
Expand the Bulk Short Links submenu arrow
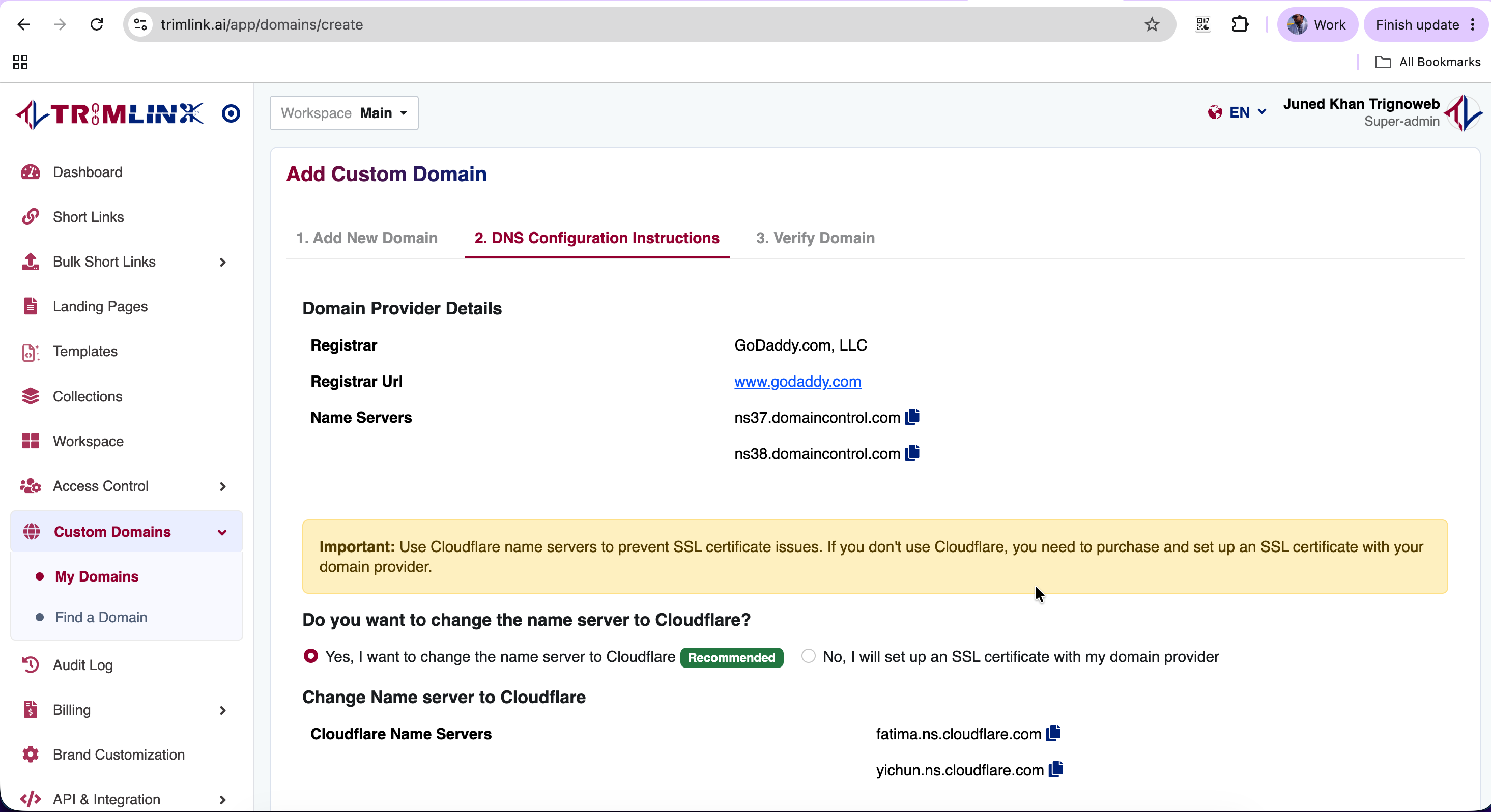pos(223,262)
